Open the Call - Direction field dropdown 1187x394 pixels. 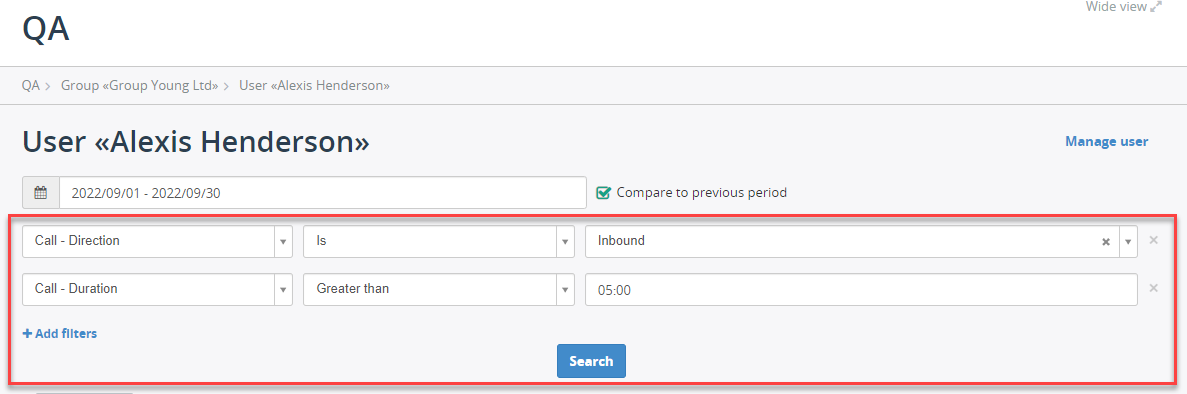157,241
